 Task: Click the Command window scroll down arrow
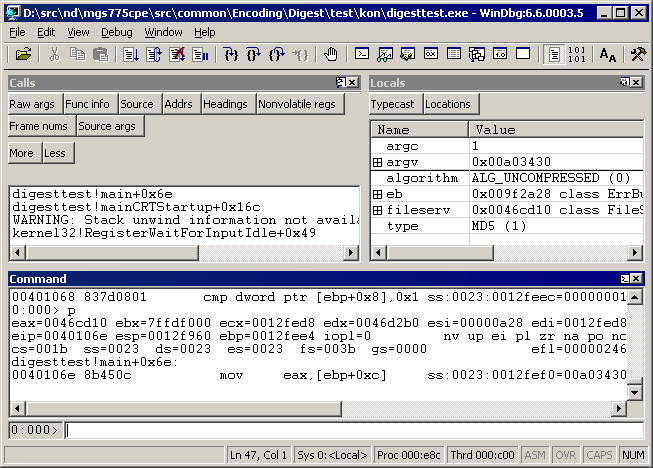pos(635,393)
